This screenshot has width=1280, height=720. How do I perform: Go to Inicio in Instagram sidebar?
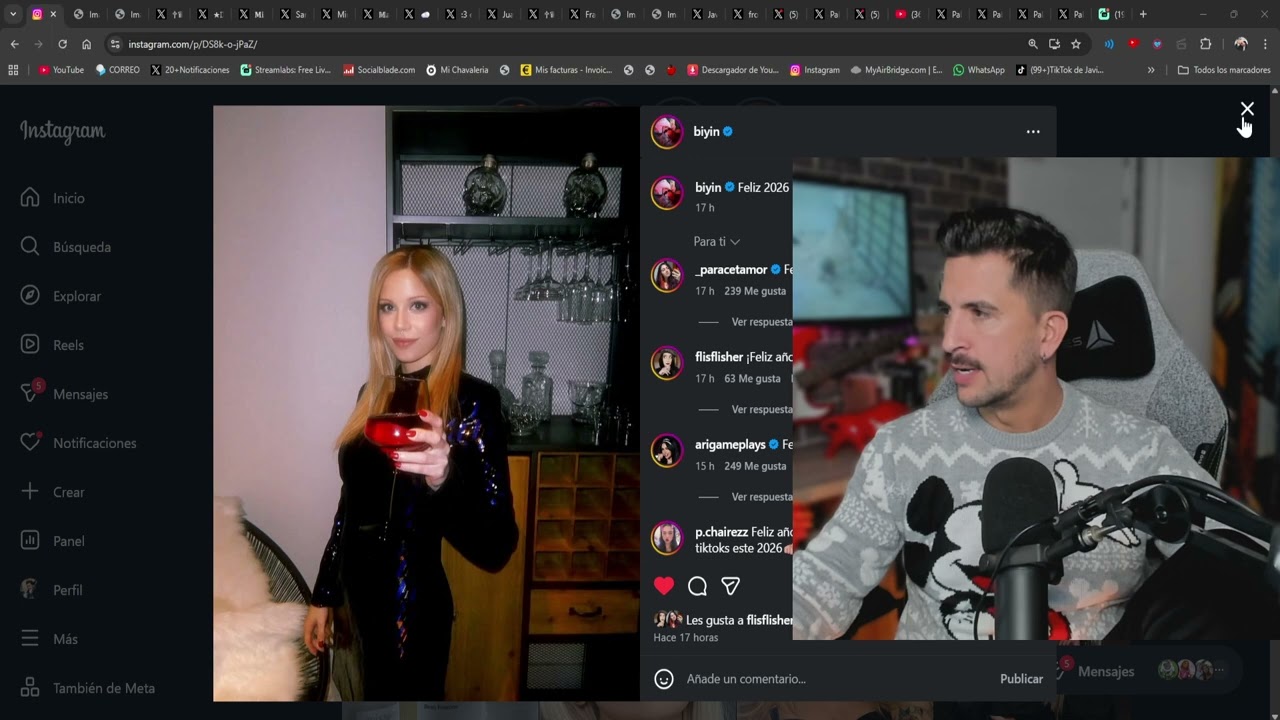point(53,198)
